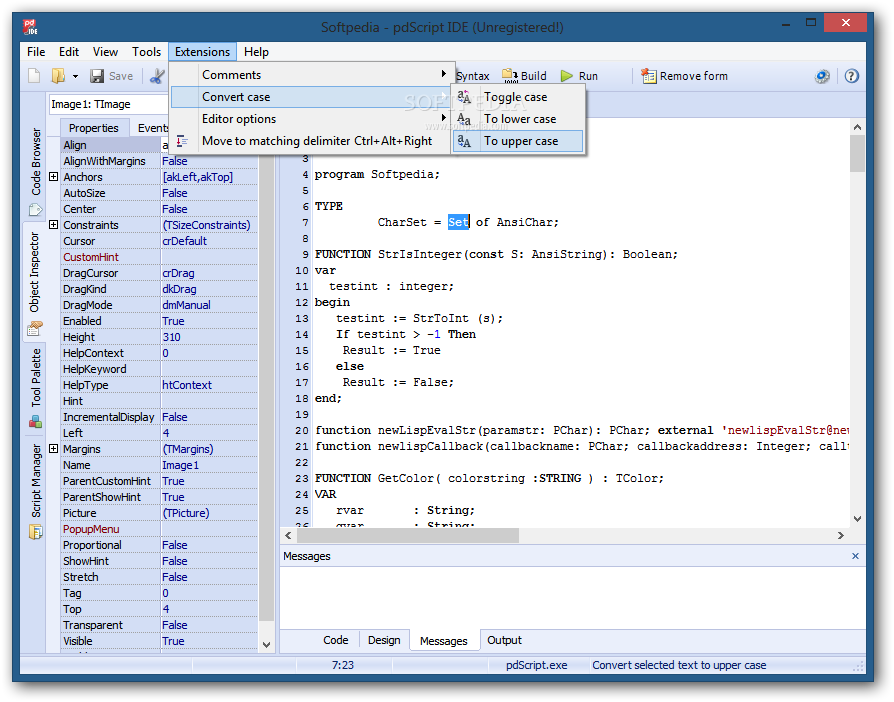Close the Messages panel
Viewport: 894px width, 702px height.
click(855, 556)
